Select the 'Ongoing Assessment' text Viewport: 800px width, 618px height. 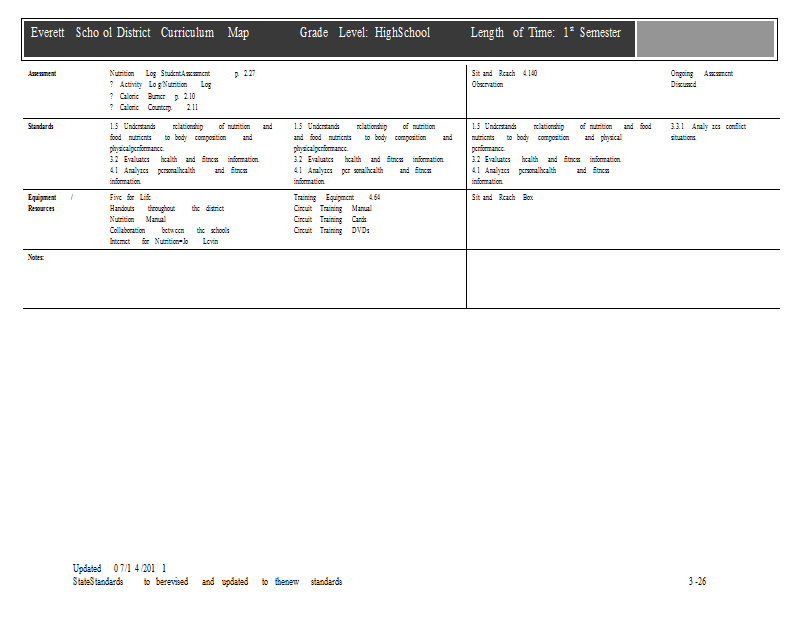pyautogui.click(x=702, y=73)
